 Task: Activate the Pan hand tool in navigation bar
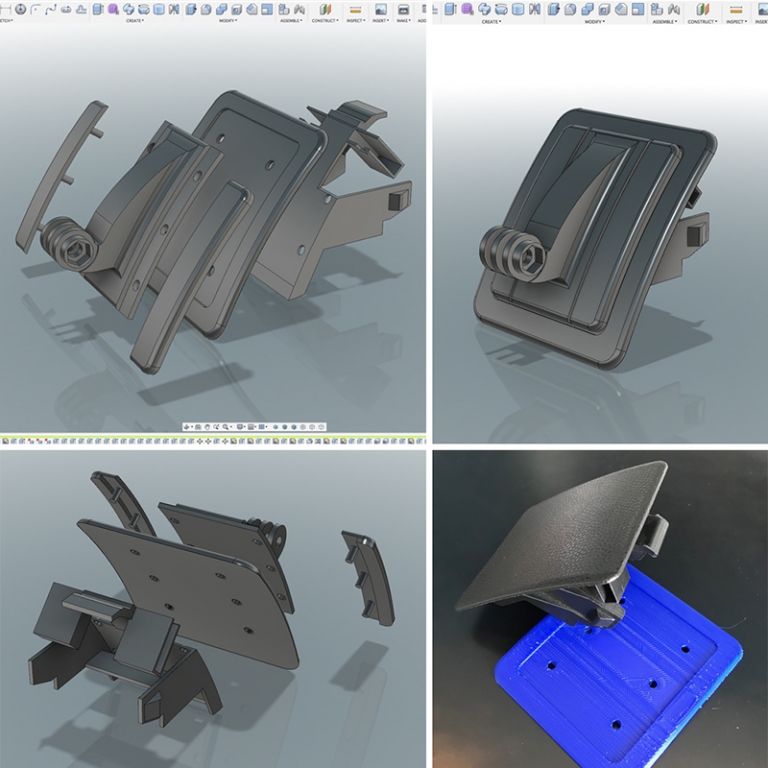[207, 427]
